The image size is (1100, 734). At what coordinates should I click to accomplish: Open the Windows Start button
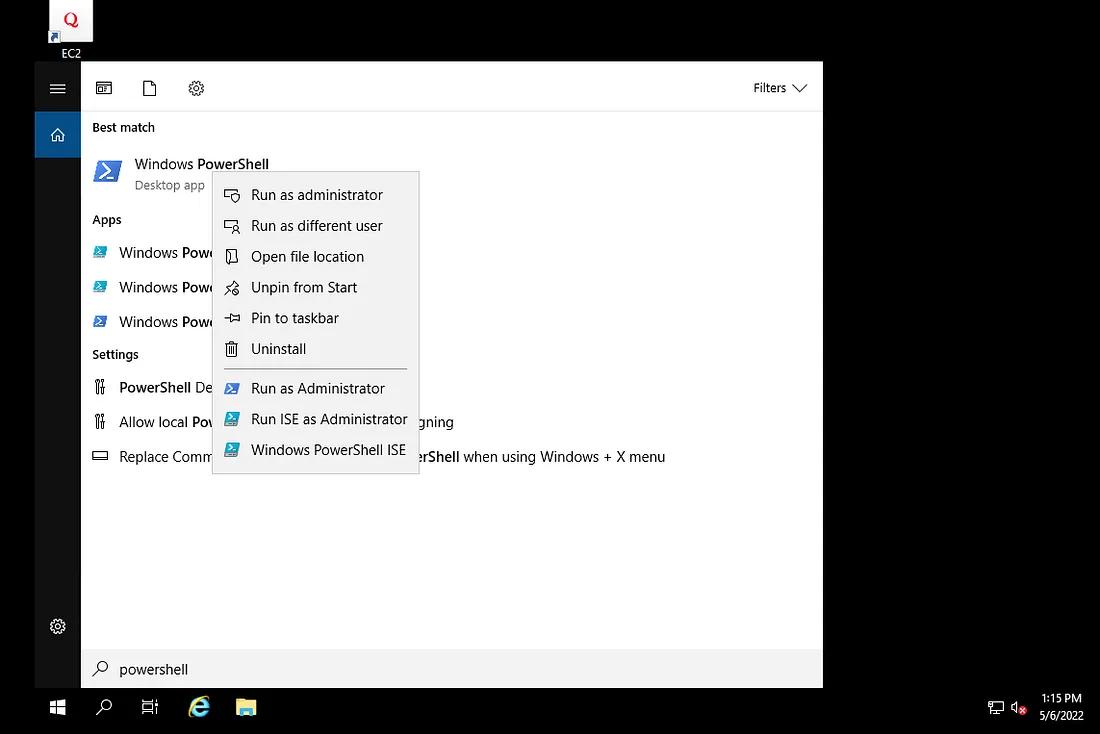58,707
